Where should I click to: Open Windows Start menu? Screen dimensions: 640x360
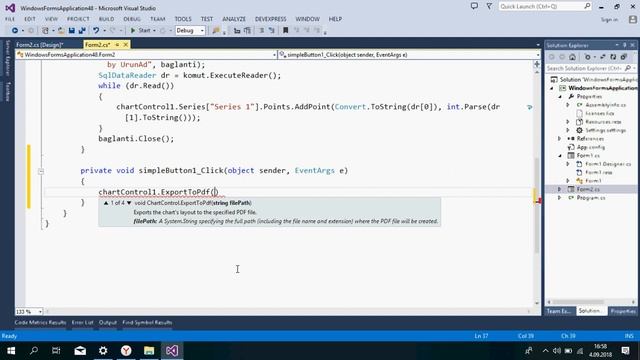point(11,351)
